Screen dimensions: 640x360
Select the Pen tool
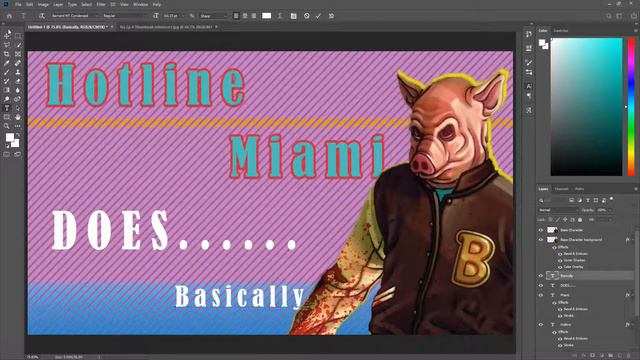[x=18, y=99]
